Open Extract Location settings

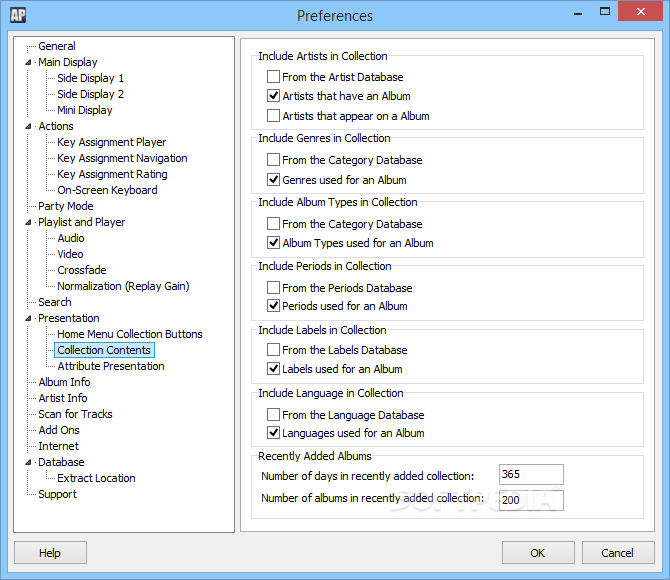tap(97, 478)
